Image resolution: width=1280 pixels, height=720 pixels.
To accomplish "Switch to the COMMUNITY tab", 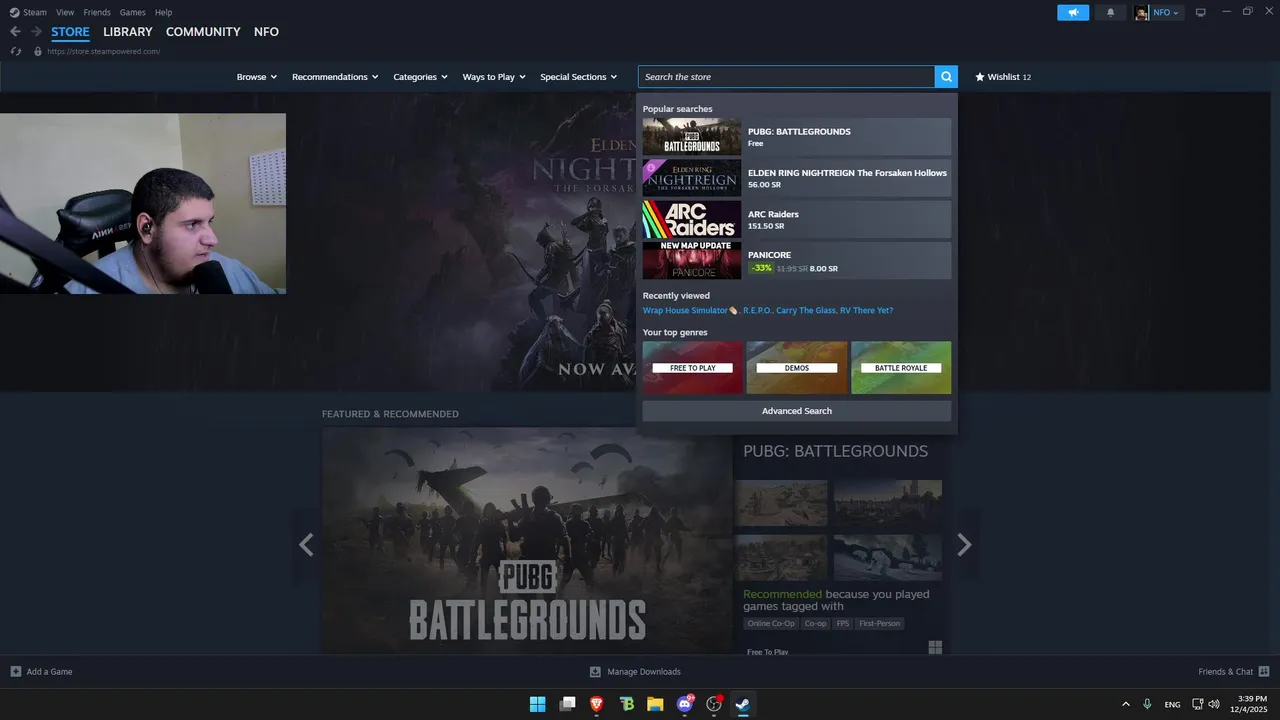I will [203, 32].
